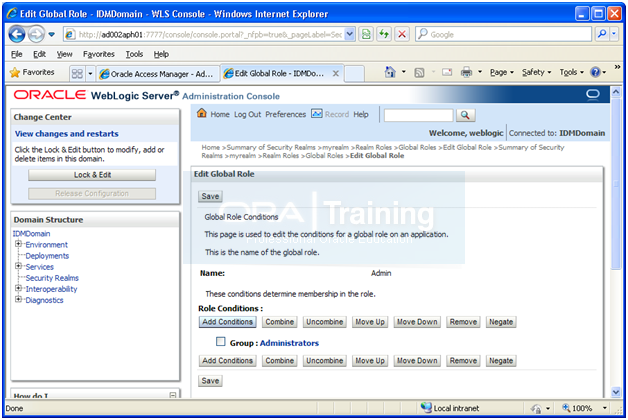Click View changes and restarts link
Image resolution: width=628 pixels, height=420 pixels.
point(66,134)
